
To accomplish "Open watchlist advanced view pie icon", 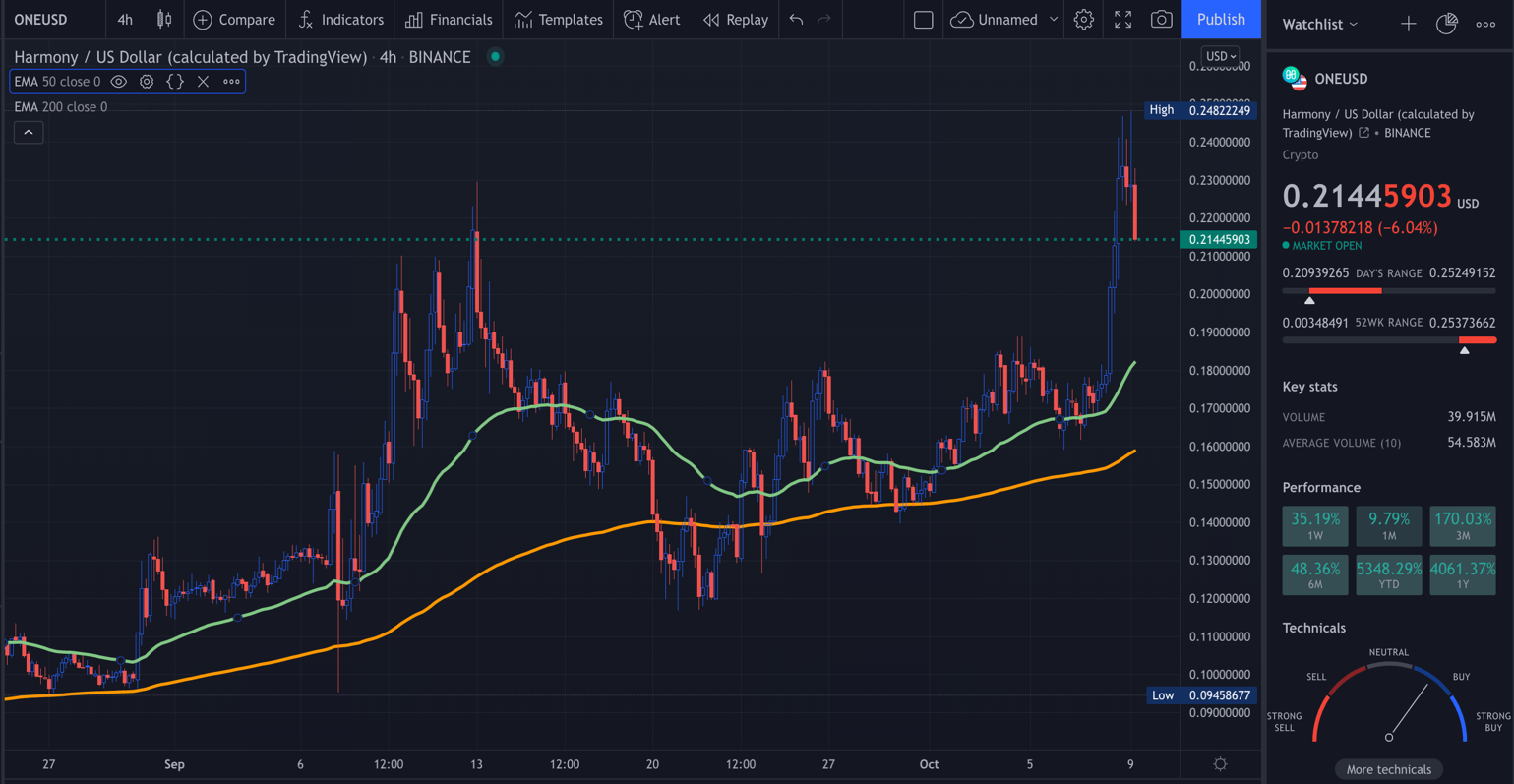I will coord(1446,24).
